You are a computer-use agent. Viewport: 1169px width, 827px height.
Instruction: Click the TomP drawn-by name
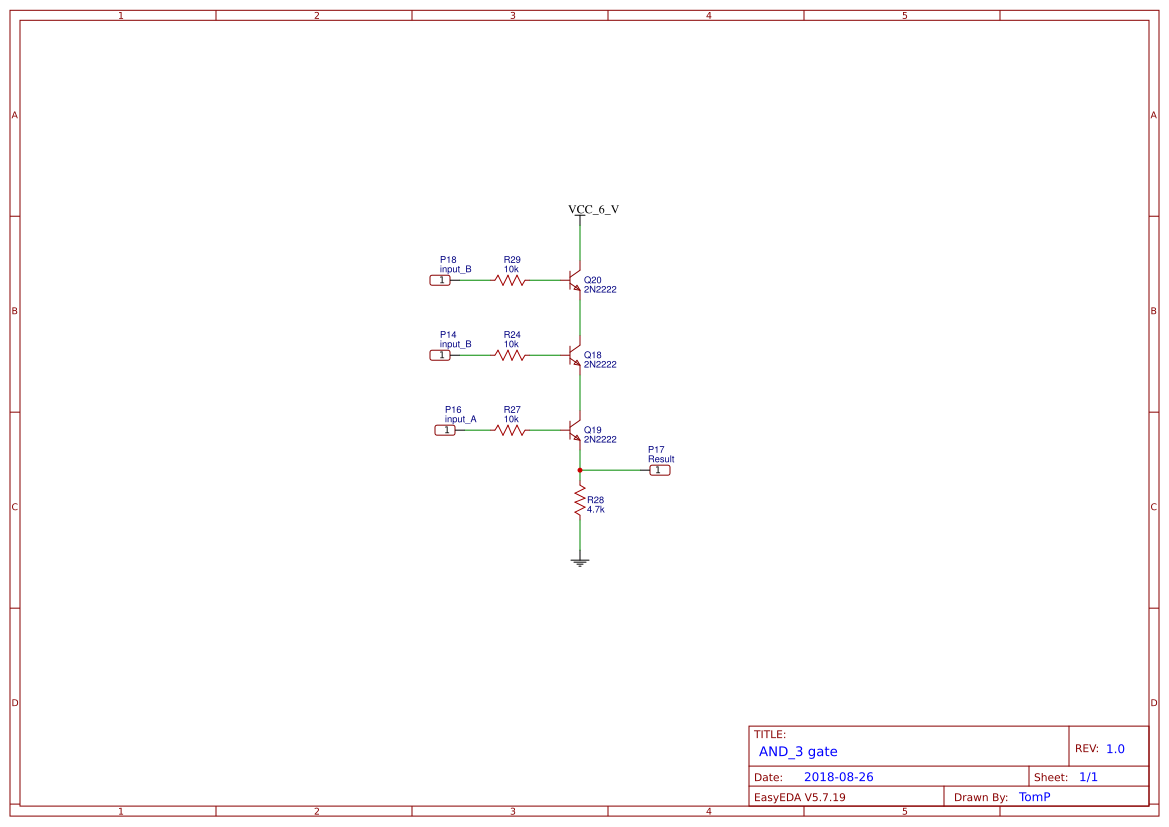[x=1036, y=797]
